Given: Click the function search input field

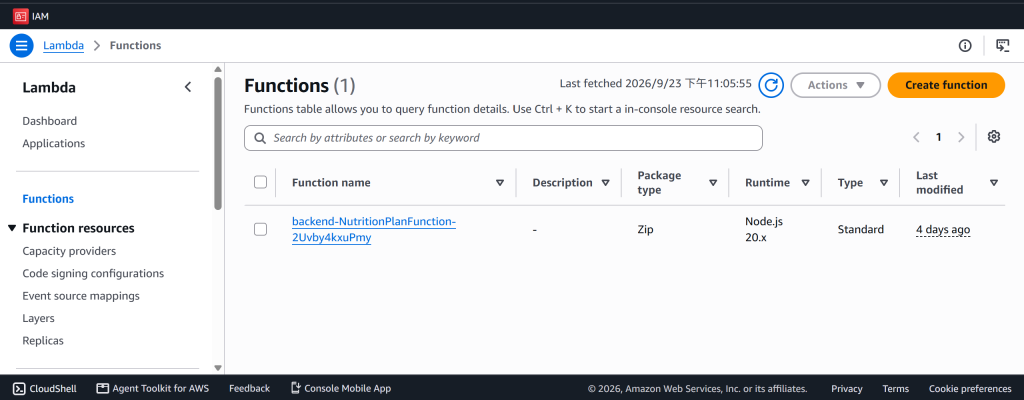Looking at the screenshot, I should click(503, 138).
